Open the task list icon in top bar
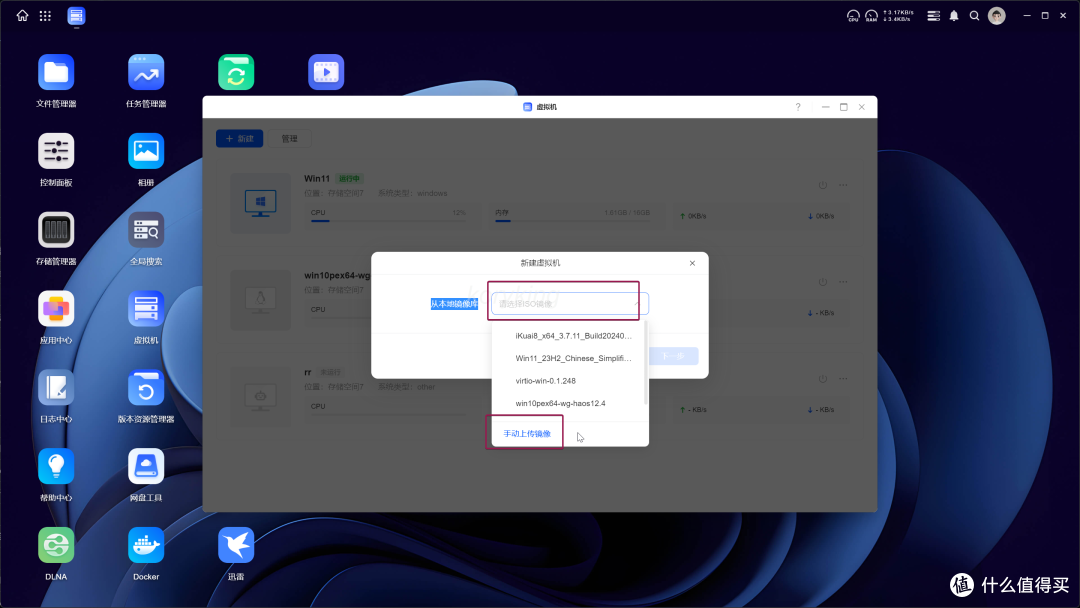Image resolution: width=1080 pixels, height=608 pixels. click(x=933, y=15)
